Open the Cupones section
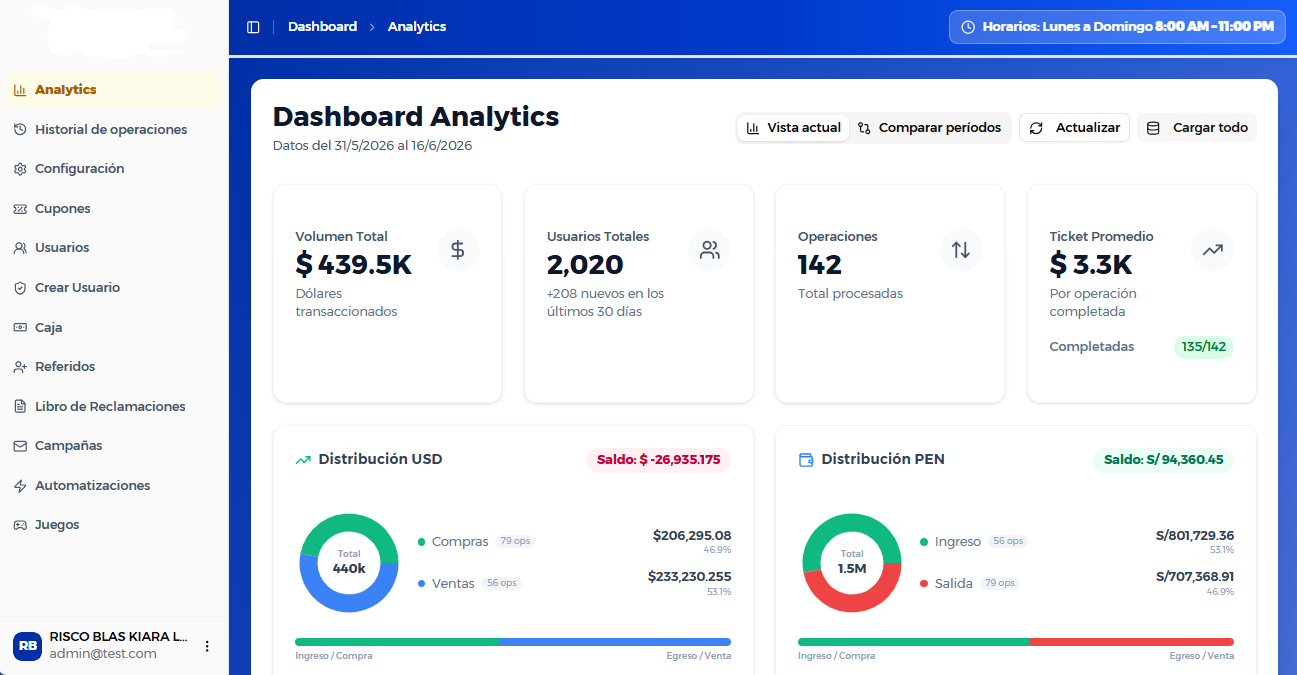This screenshot has height=675, width=1297. pyautogui.click(x=112, y=209)
